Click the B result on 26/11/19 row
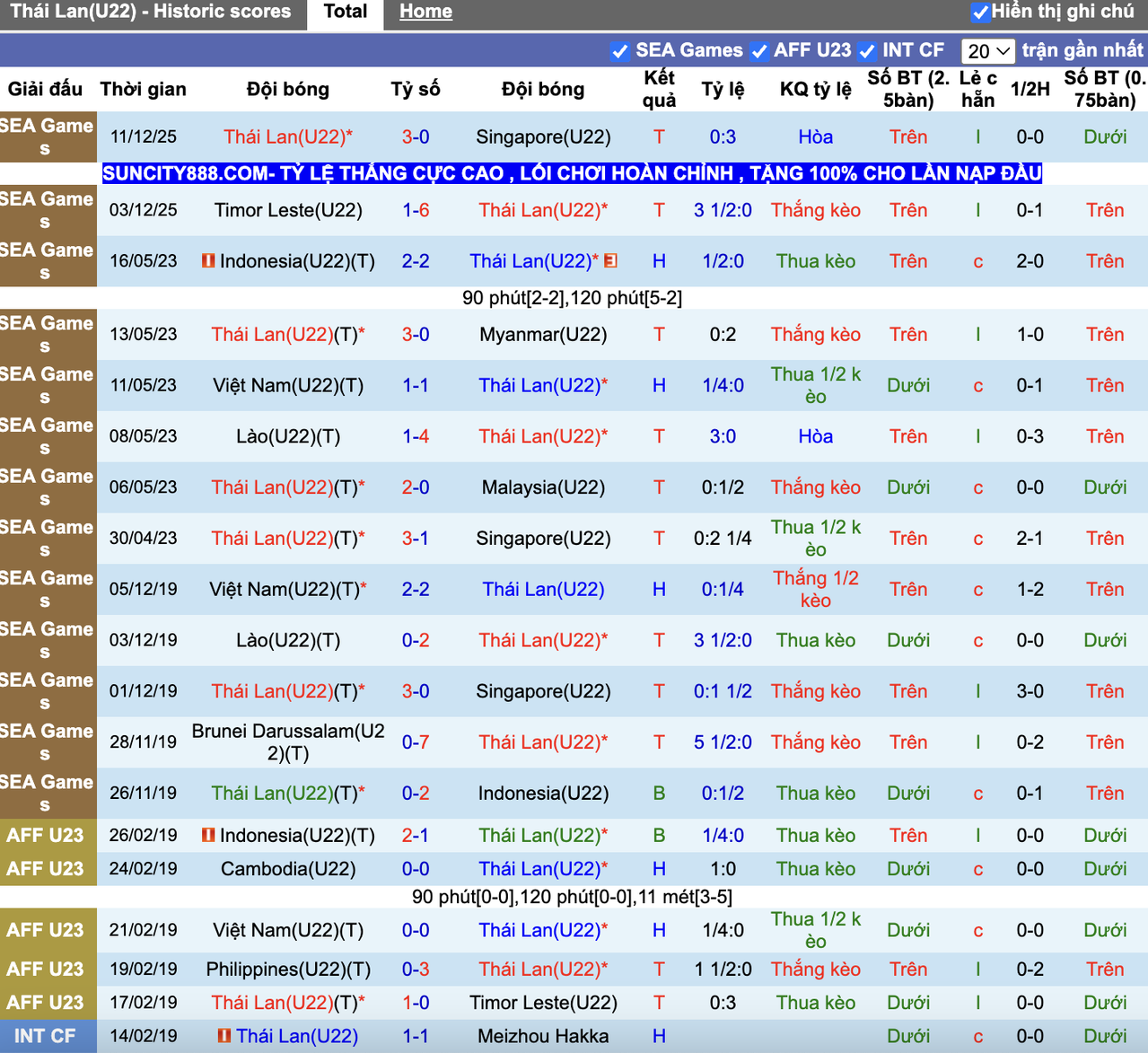The height and width of the screenshot is (1053, 1148). (660, 794)
